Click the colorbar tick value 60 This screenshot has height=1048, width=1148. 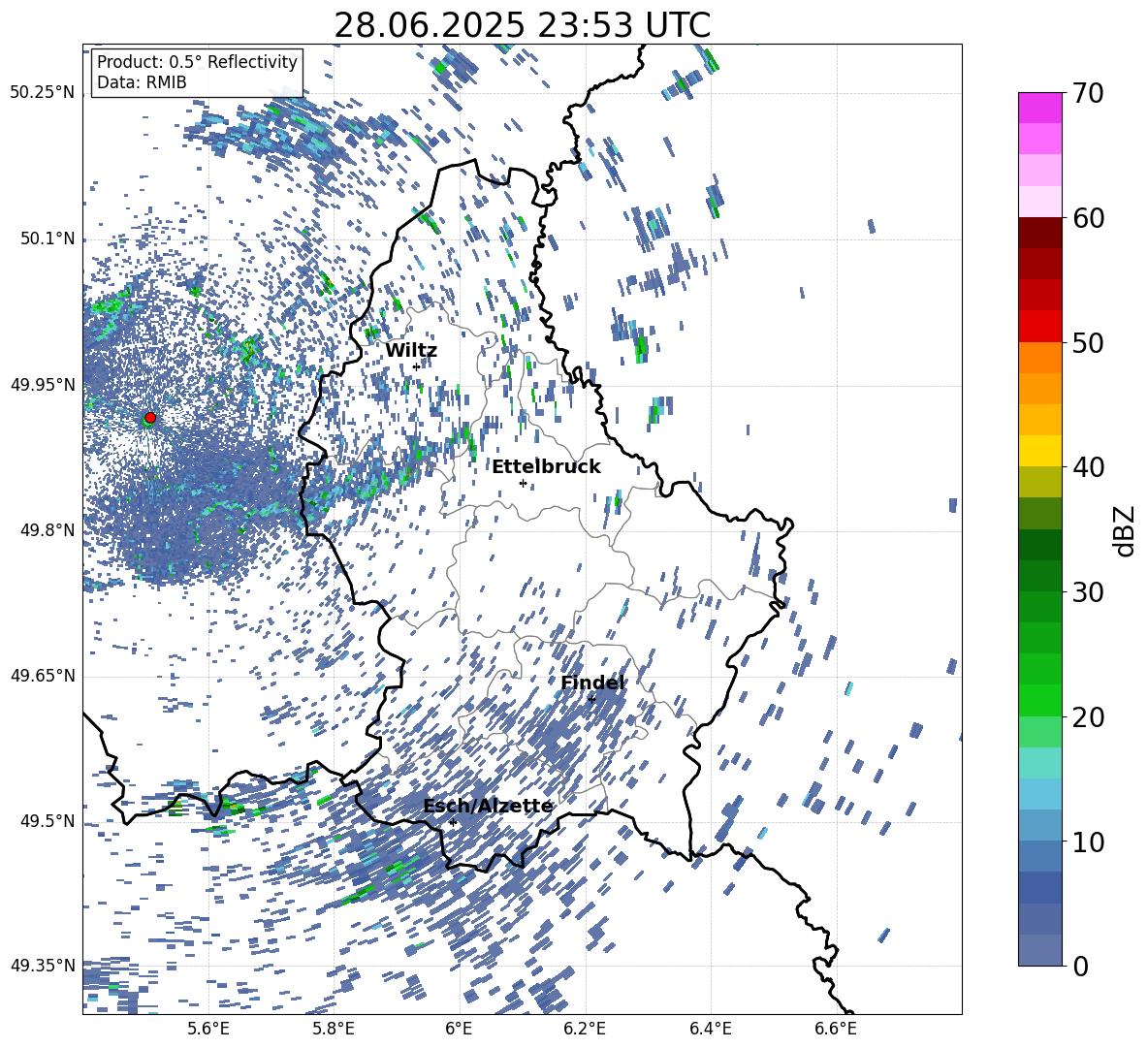[1088, 218]
